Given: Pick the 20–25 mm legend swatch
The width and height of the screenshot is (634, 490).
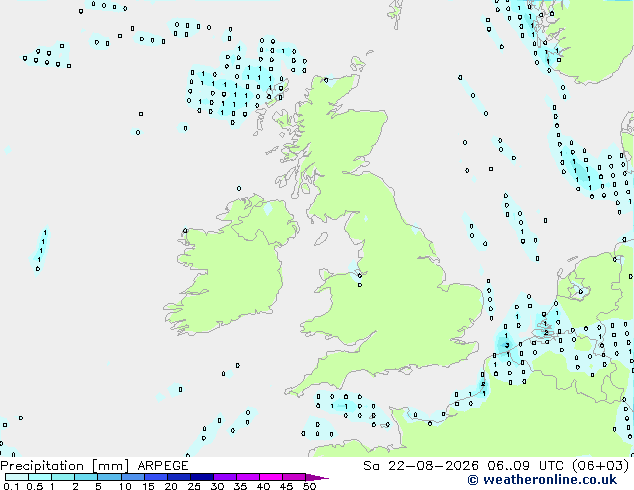Looking at the screenshot, I should [178, 477].
